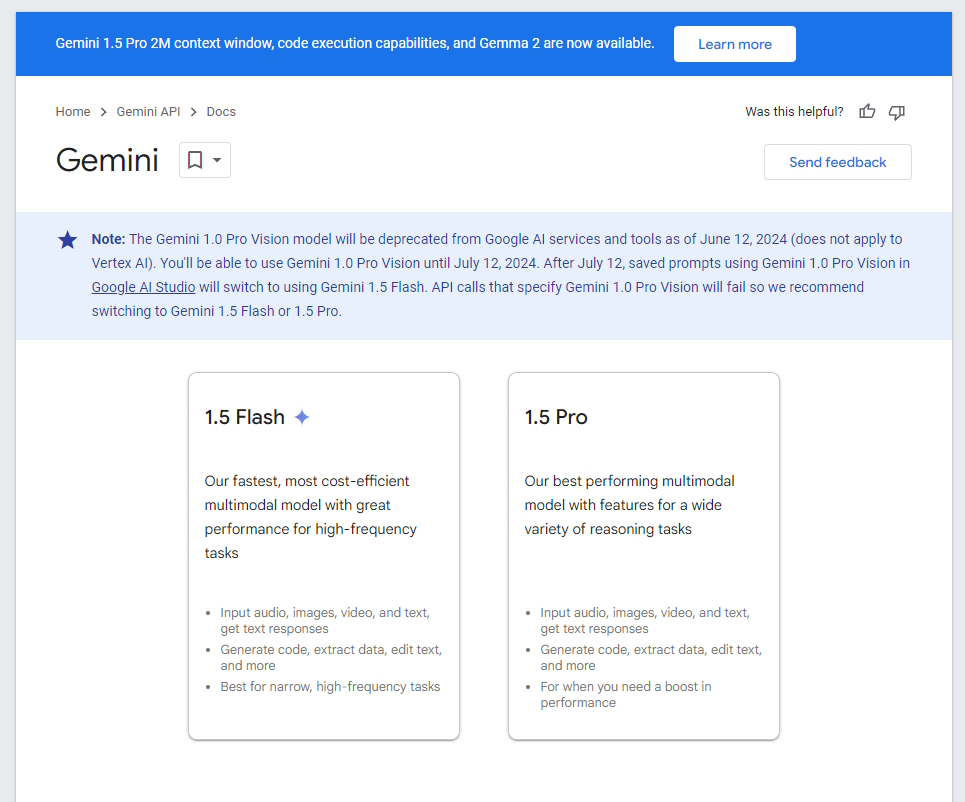Click the Learn more button
The image size is (965, 802).
click(734, 44)
